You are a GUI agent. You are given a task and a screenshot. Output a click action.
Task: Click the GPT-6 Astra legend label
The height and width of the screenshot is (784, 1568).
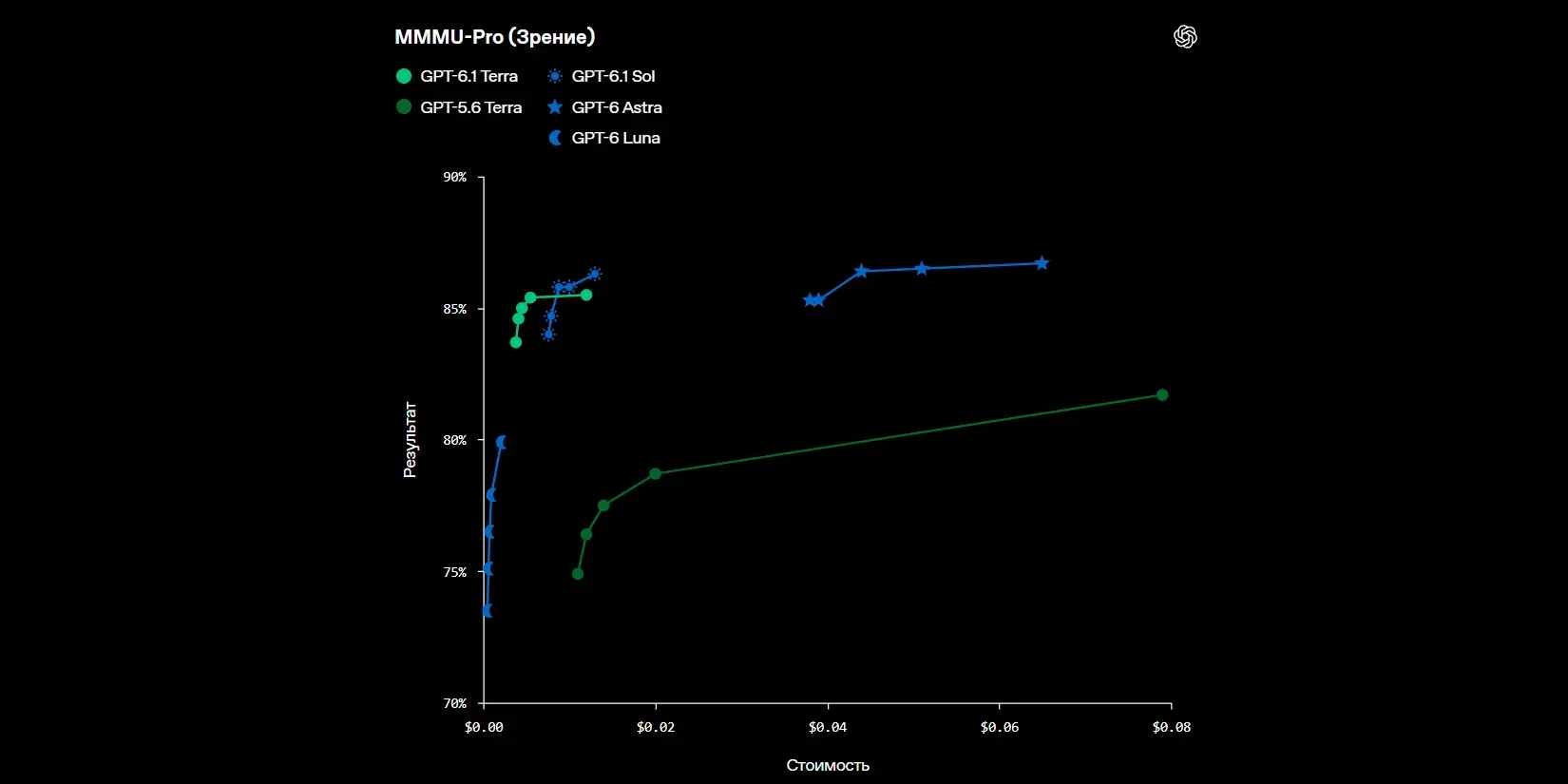pos(617,107)
